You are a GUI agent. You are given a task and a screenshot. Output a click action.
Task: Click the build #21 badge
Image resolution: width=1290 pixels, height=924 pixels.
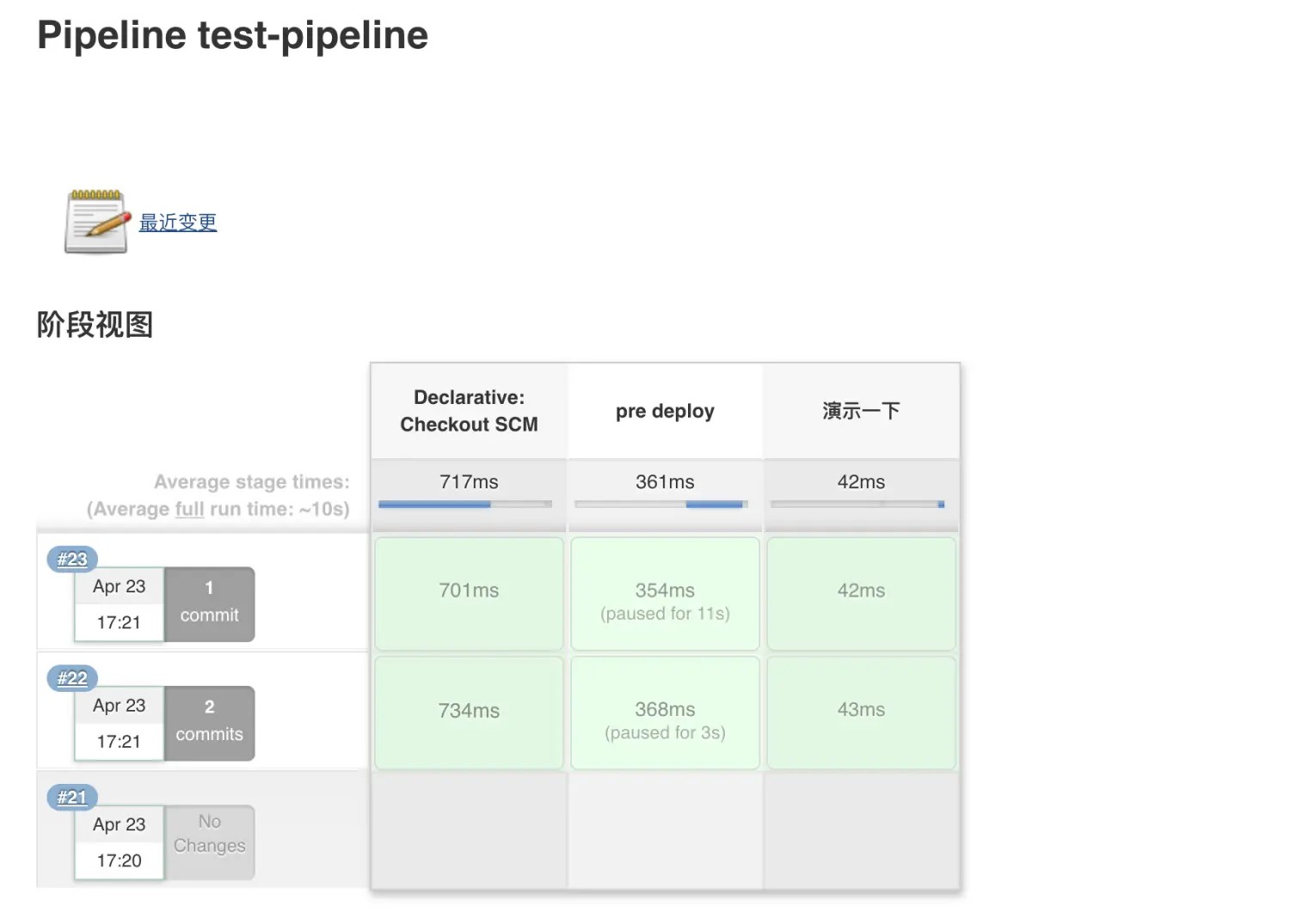[x=71, y=797]
